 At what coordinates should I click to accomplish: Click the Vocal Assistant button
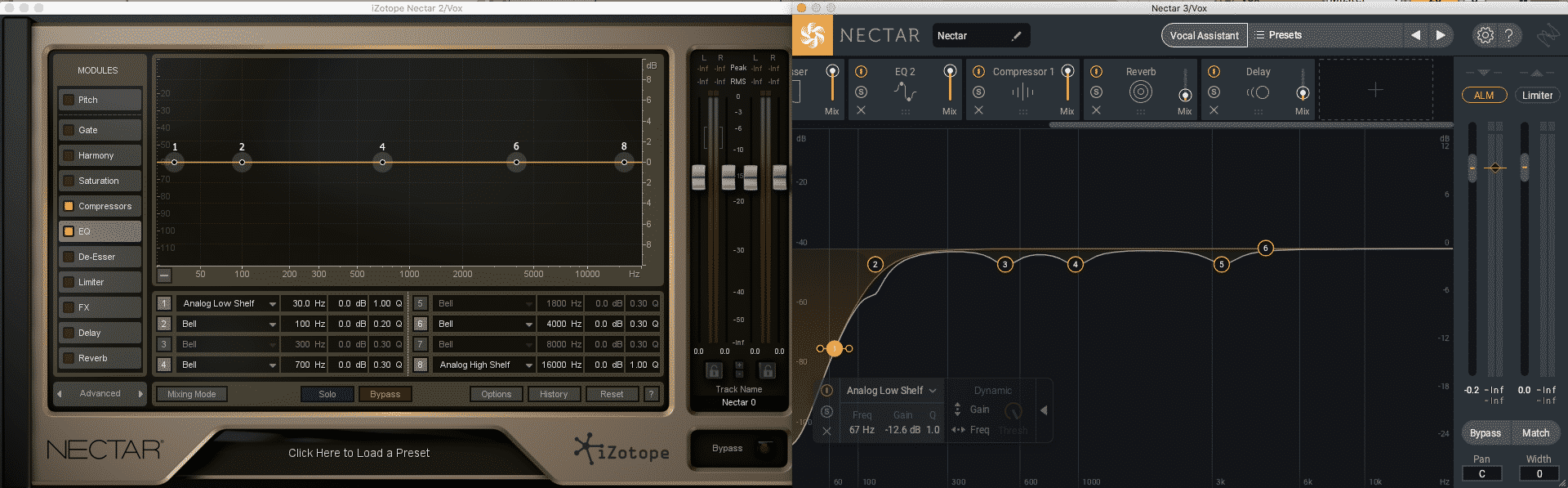[1205, 35]
